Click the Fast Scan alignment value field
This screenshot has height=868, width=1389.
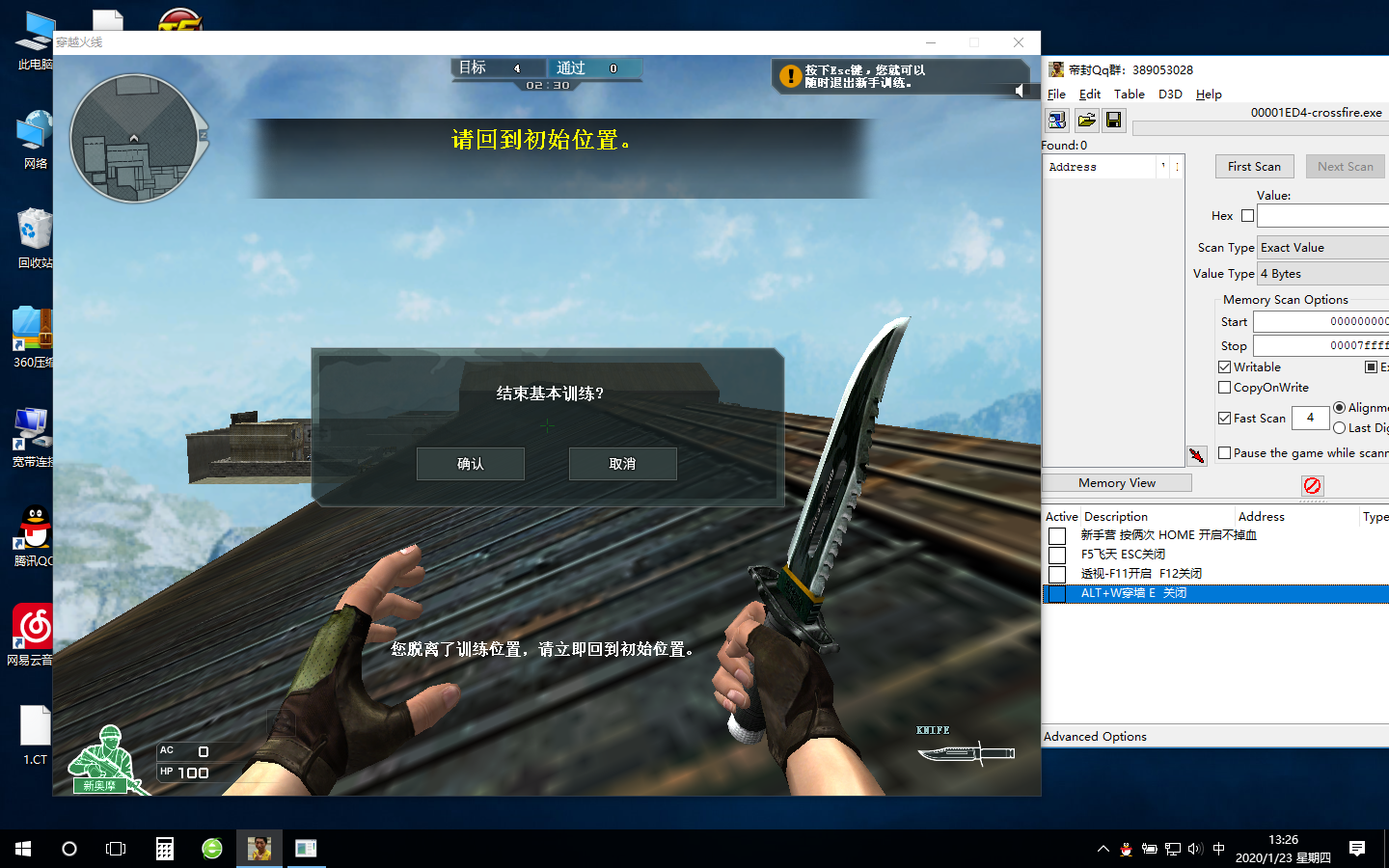[x=1310, y=419]
